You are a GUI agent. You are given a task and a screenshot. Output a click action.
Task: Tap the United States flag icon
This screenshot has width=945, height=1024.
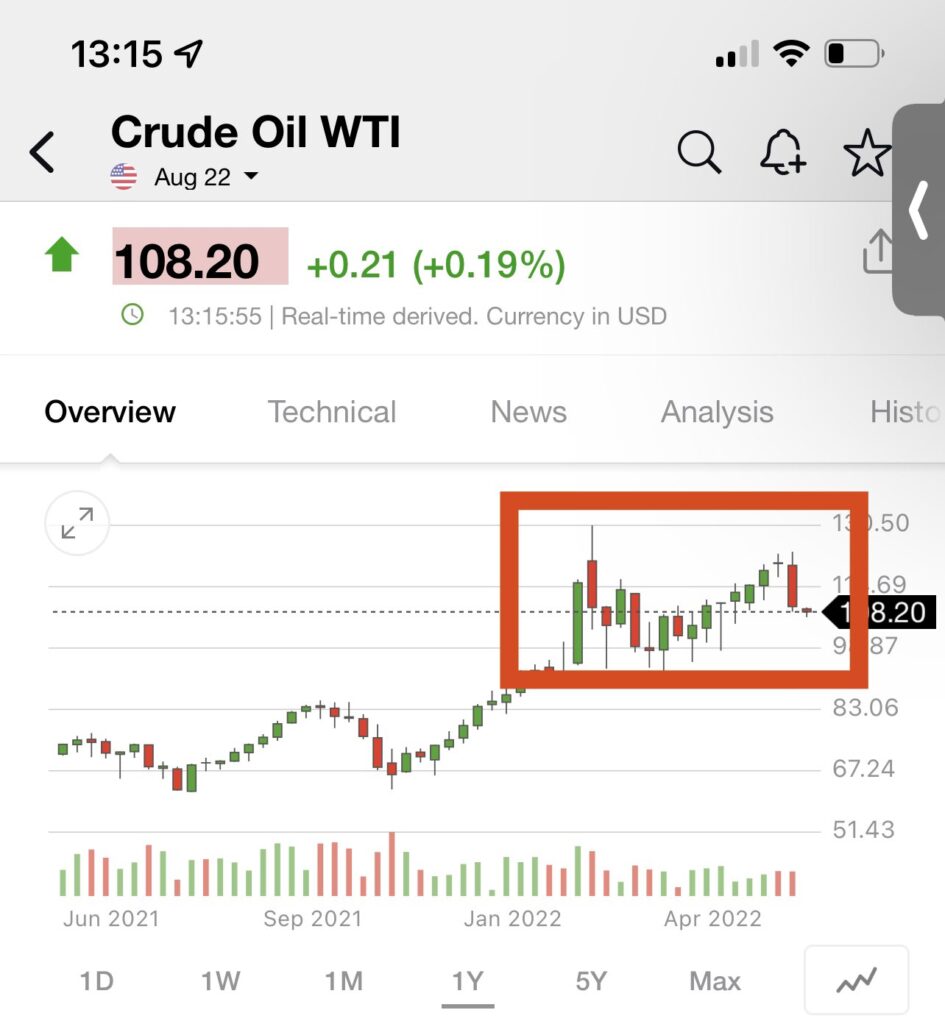(x=123, y=177)
